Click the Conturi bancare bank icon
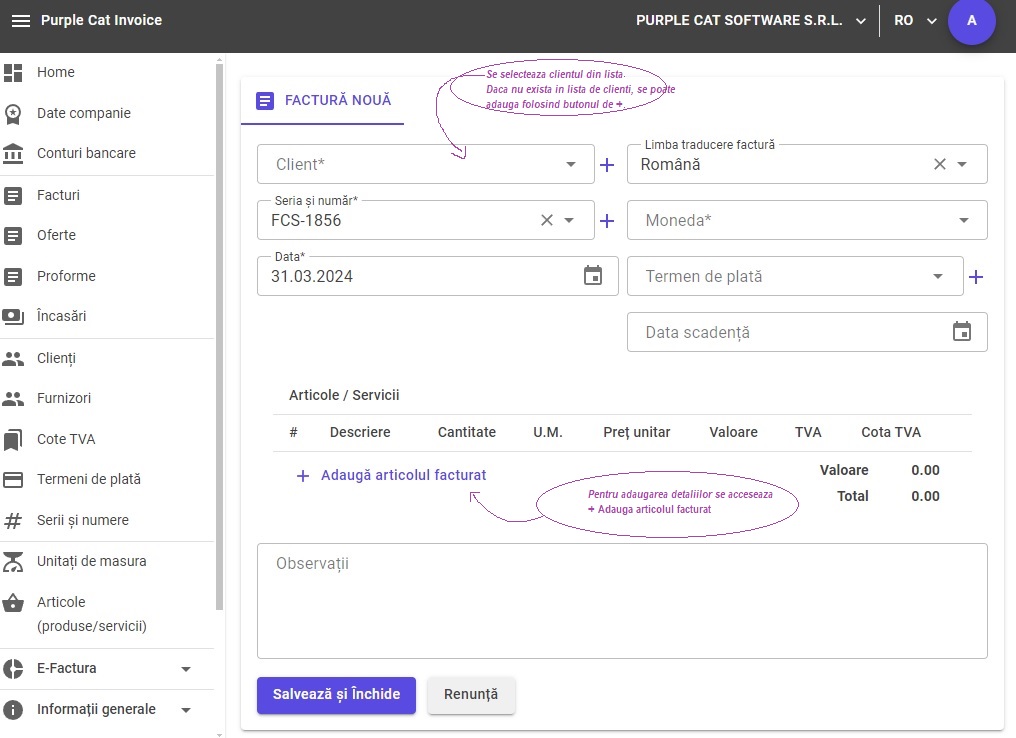The image size is (1016, 738). [13, 154]
